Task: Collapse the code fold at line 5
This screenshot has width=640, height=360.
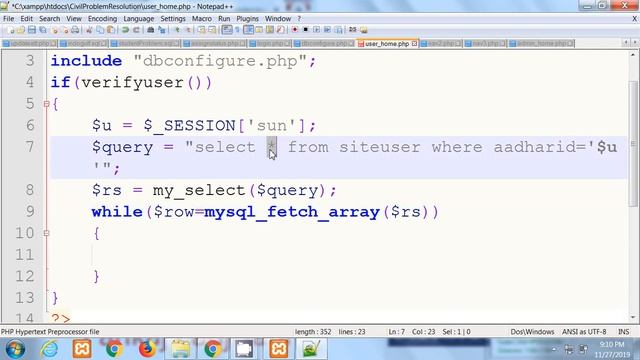Action: coord(46,104)
